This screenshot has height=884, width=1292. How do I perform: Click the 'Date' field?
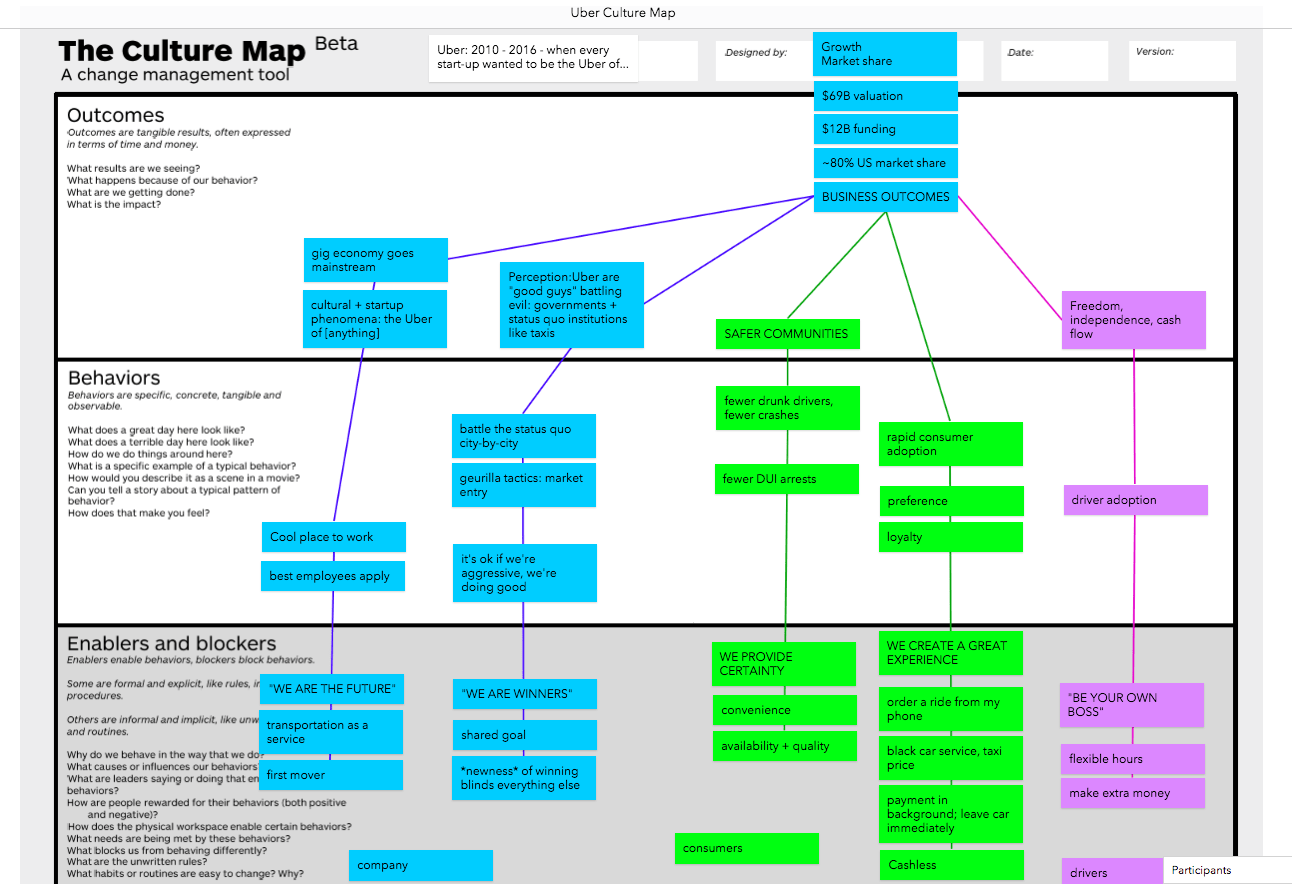coord(1054,60)
